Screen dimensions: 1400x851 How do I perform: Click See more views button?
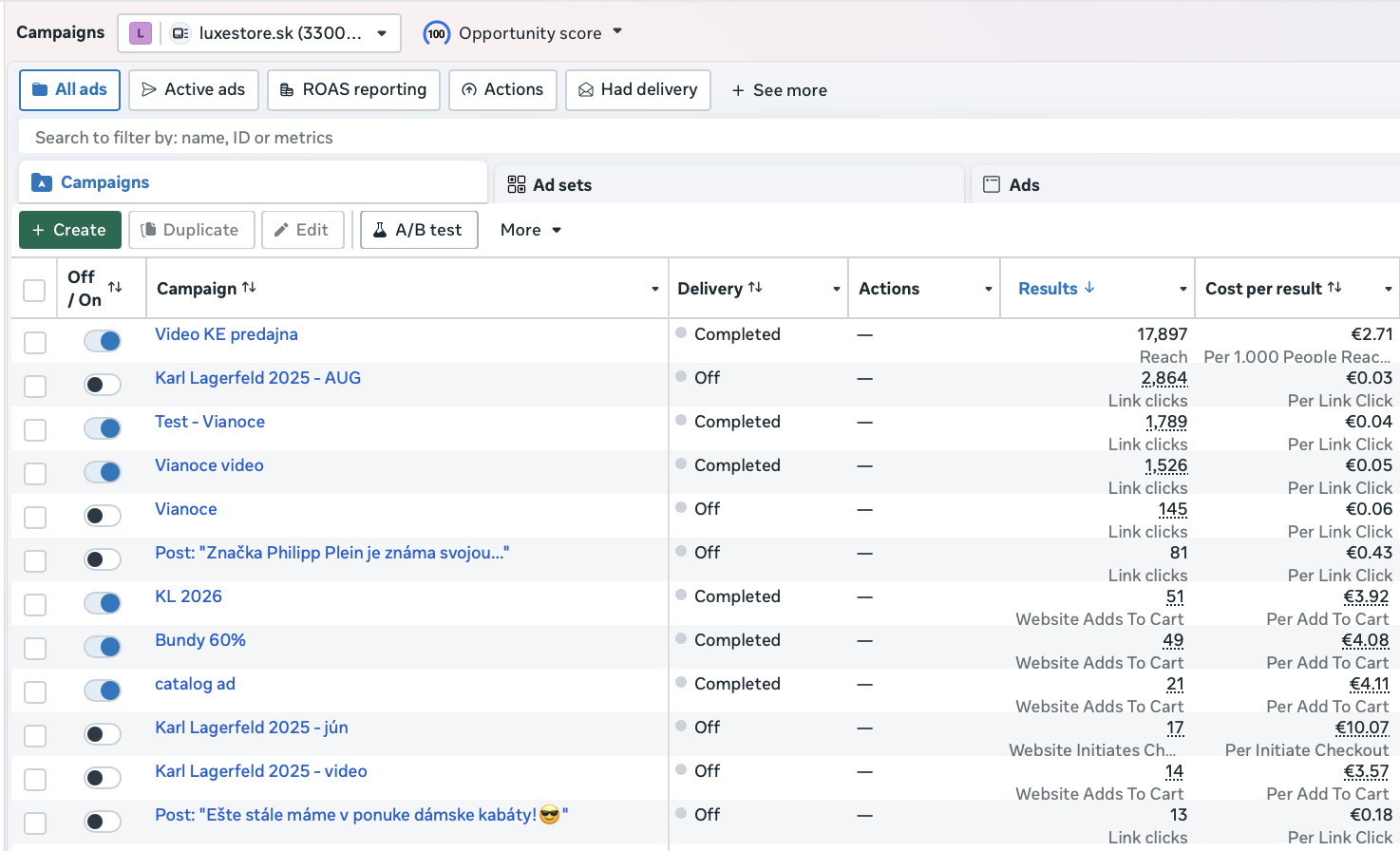[779, 90]
